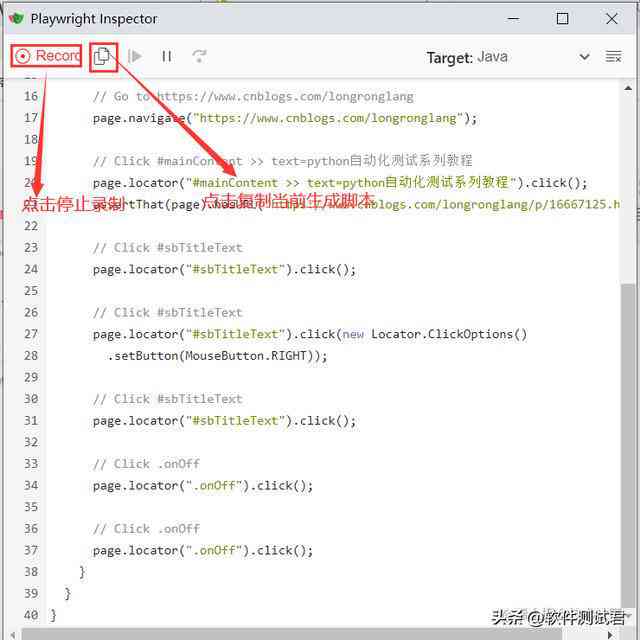Click comment '// Click #sbTitleText' on line 23
The image size is (640, 640).
[x=168, y=248]
